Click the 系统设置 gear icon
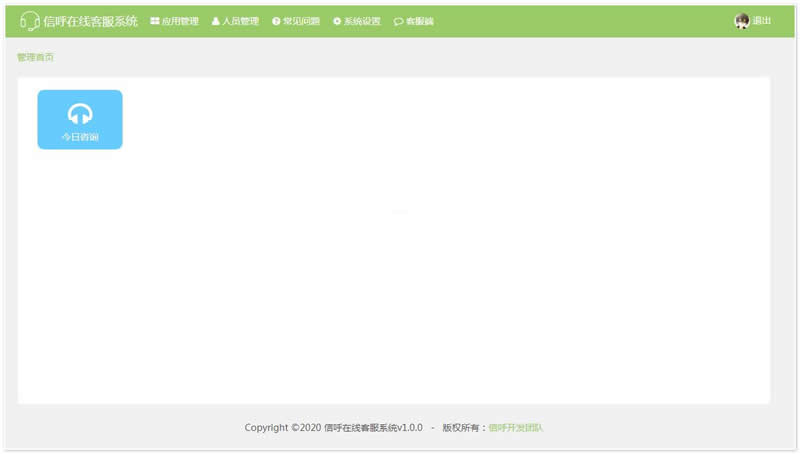The height and width of the screenshot is (454, 800). pyautogui.click(x=337, y=21)
